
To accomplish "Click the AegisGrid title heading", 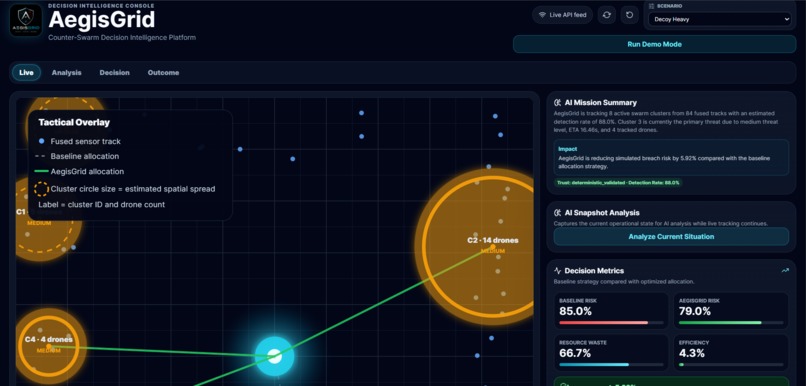I will click(102, 20).
